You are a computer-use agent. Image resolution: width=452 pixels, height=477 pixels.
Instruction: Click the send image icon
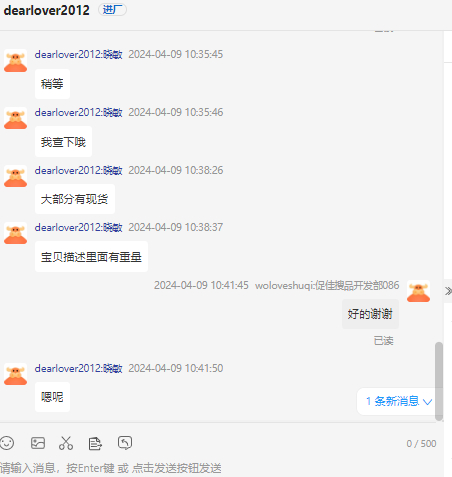(x=38, y=443)
